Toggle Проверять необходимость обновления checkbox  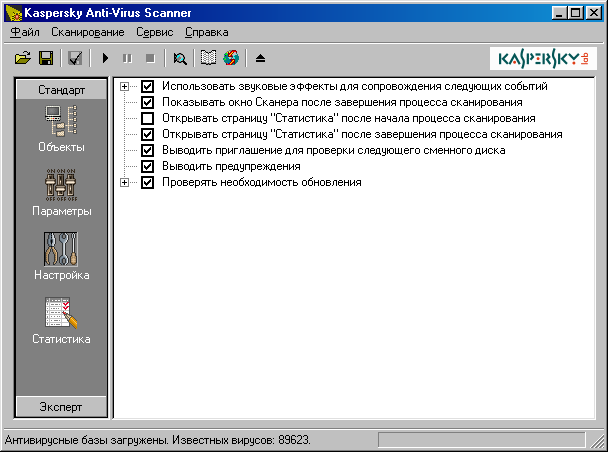tap(147, 182)
